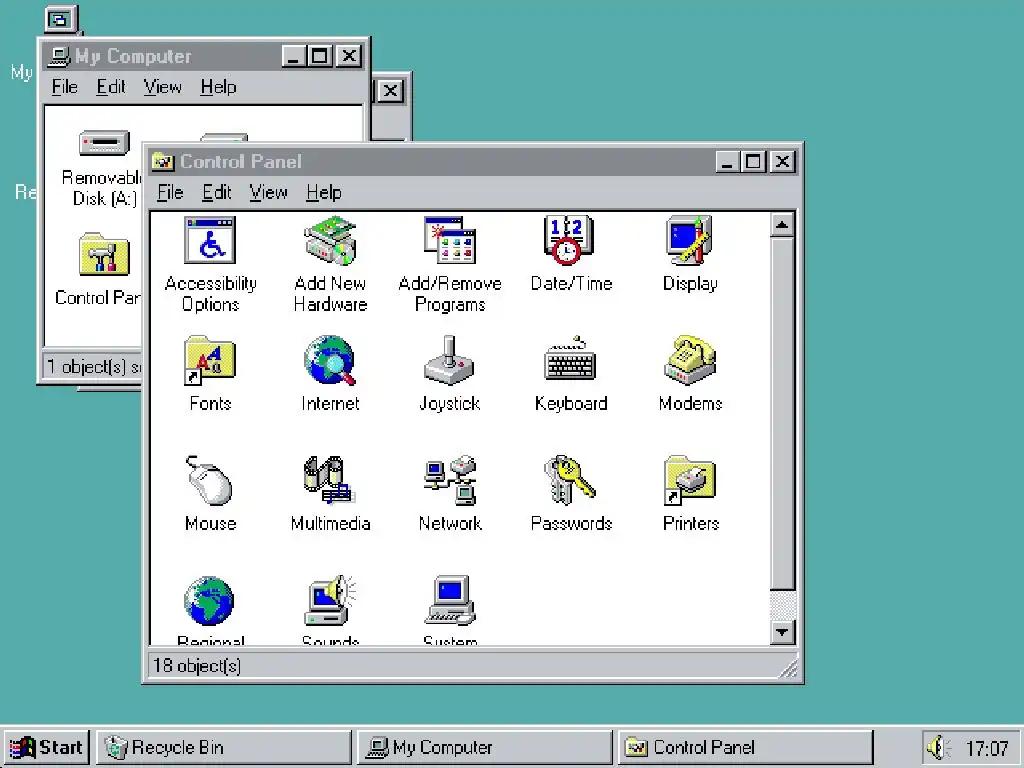
Task: Open the File menu in Control Panel
Action: coord(170,193)
